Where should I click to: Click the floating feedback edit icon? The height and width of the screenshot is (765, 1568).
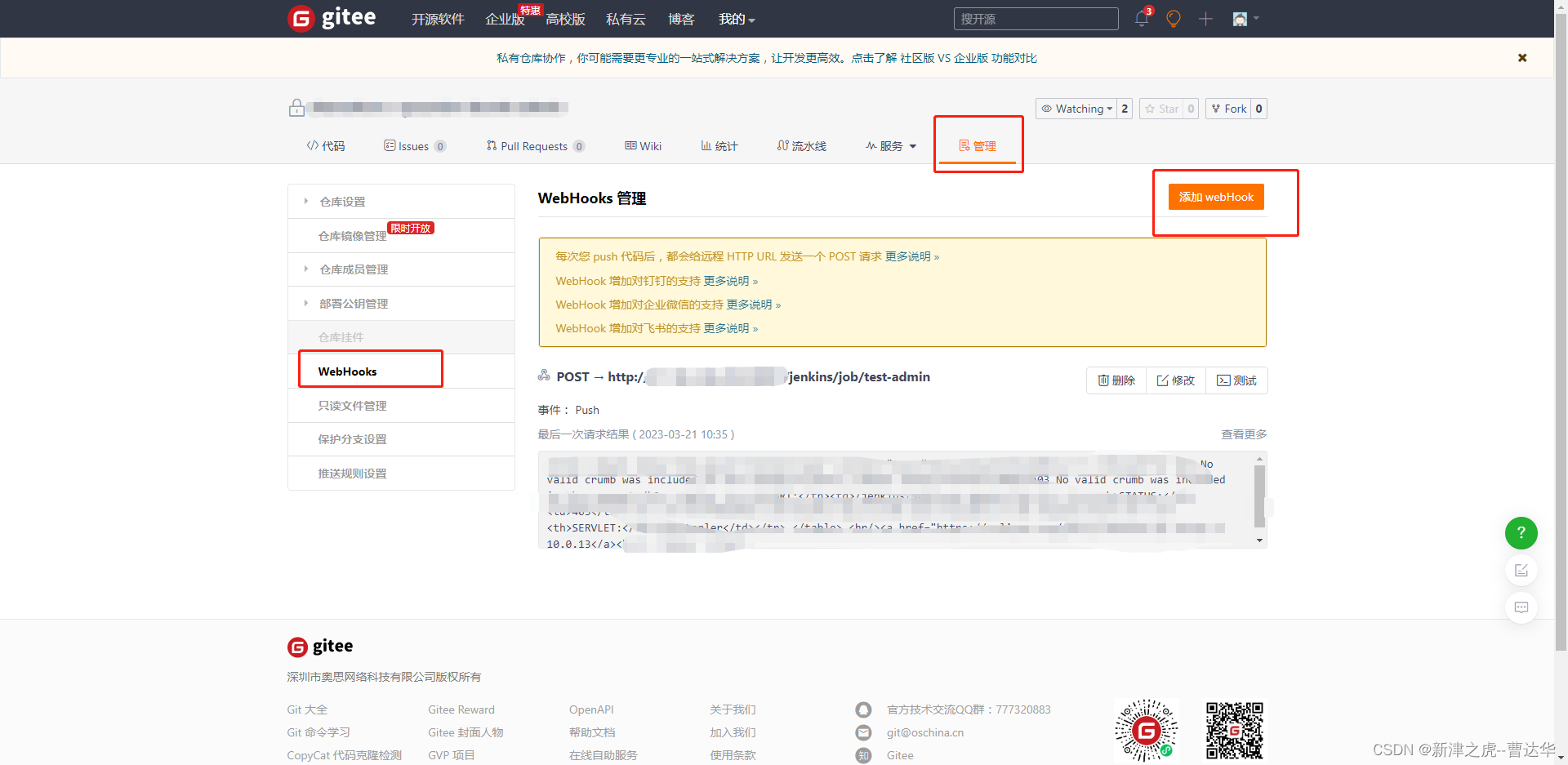coord(1521,571)
